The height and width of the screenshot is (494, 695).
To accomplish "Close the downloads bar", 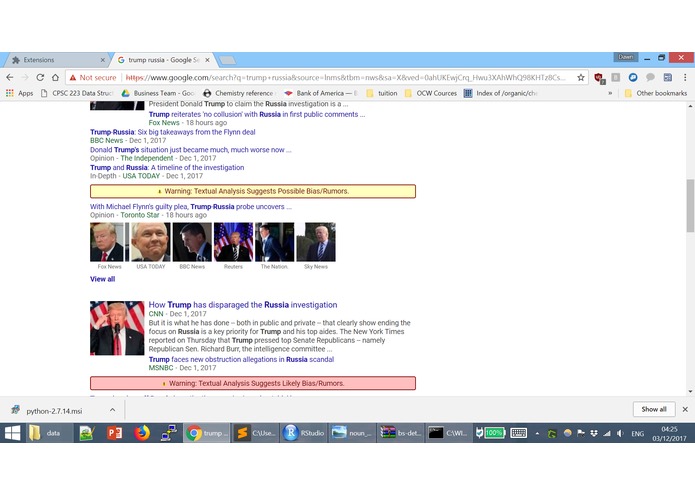I will (685, 409).
